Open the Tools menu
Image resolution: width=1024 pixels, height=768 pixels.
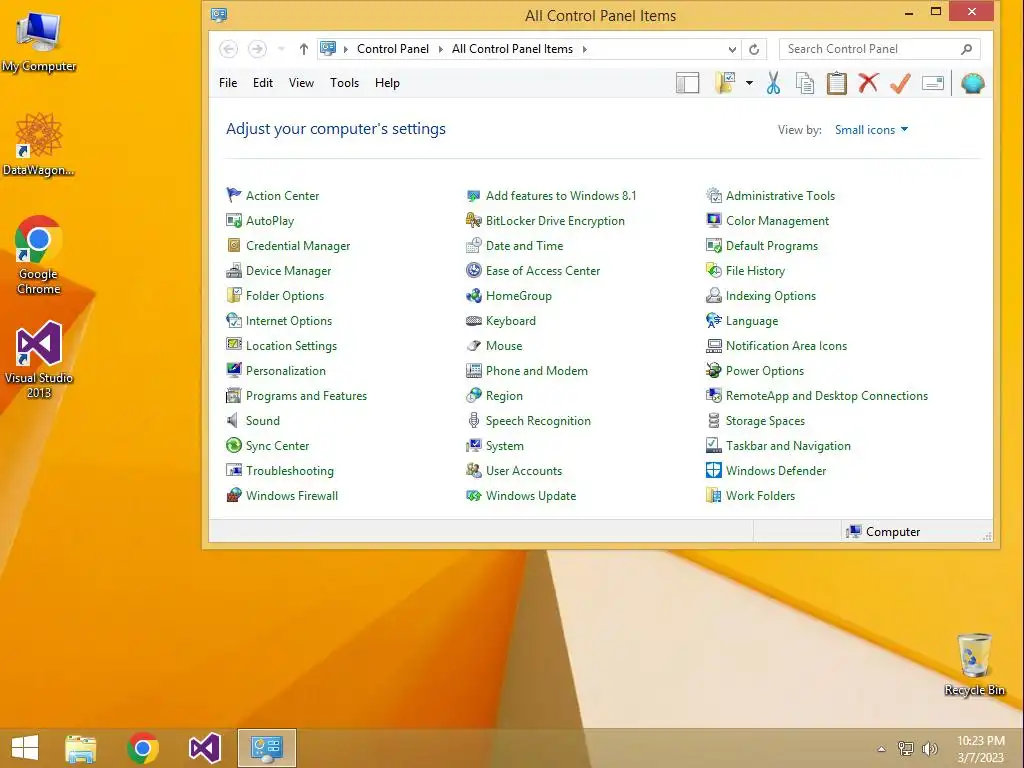[x=344, y=83]
